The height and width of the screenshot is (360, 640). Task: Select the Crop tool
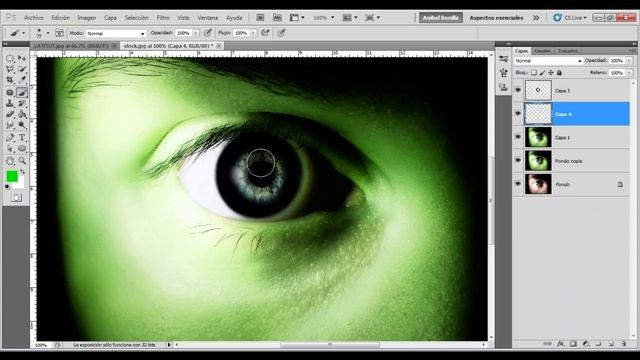10,80
